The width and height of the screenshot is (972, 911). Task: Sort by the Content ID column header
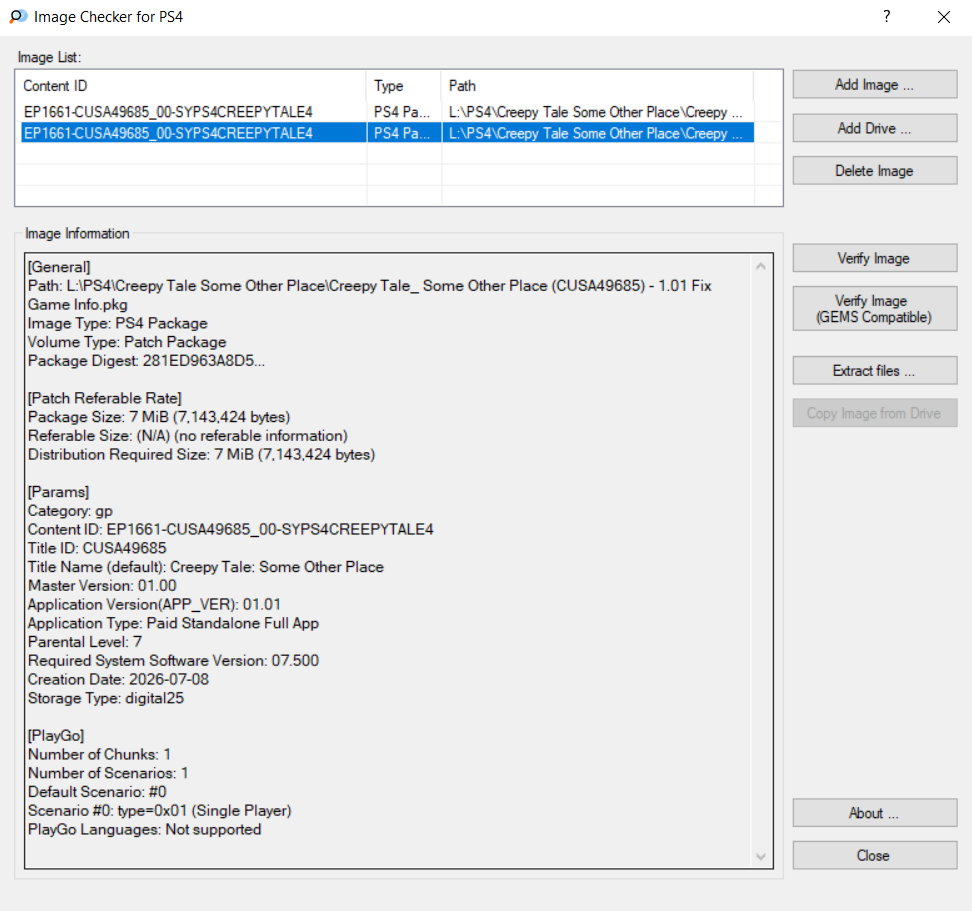coord(193,86)
